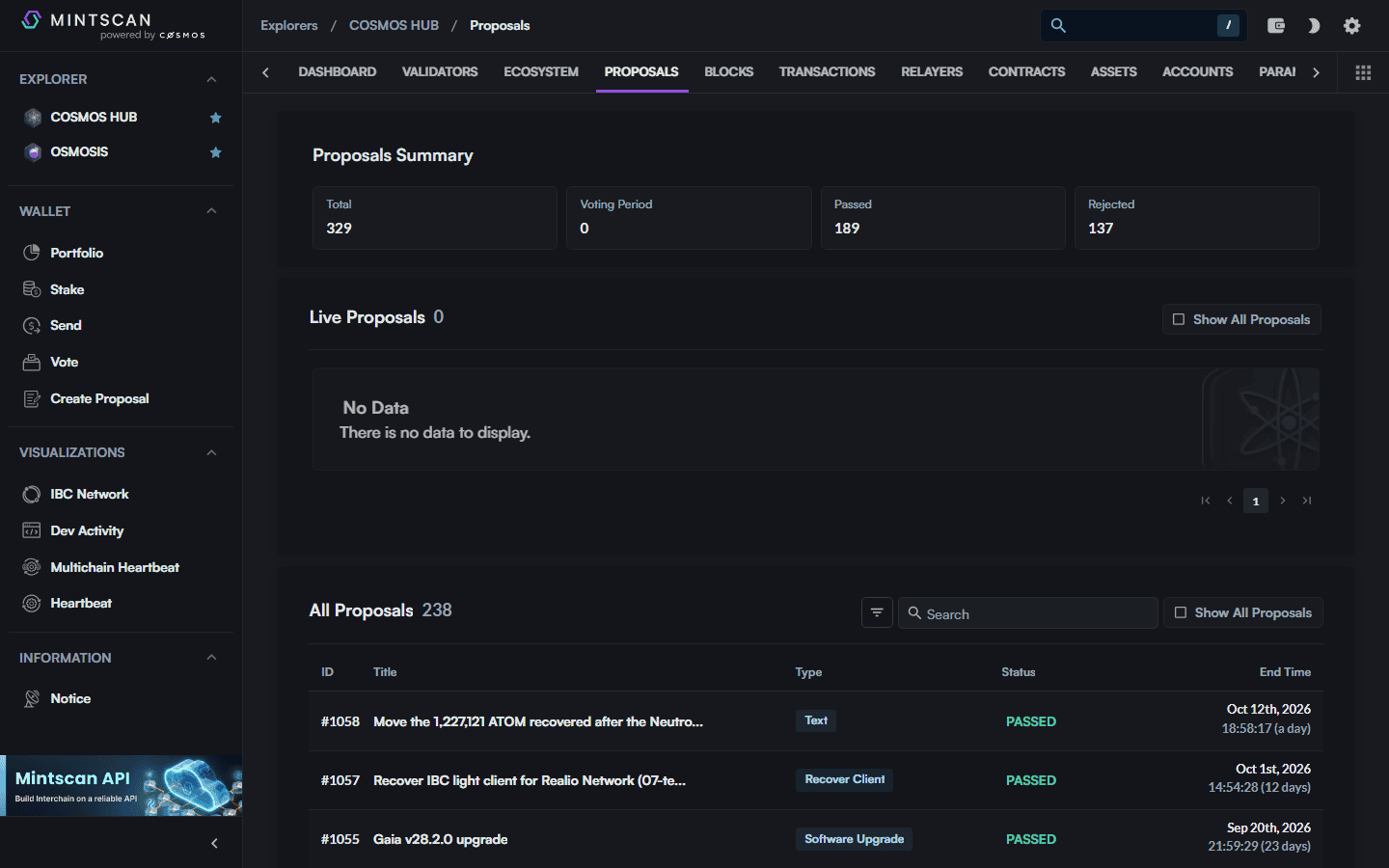Open Portfolio in wallet section
Image resolution: width=1389 pixels, height=868 pixels.
tap(76, 253)
